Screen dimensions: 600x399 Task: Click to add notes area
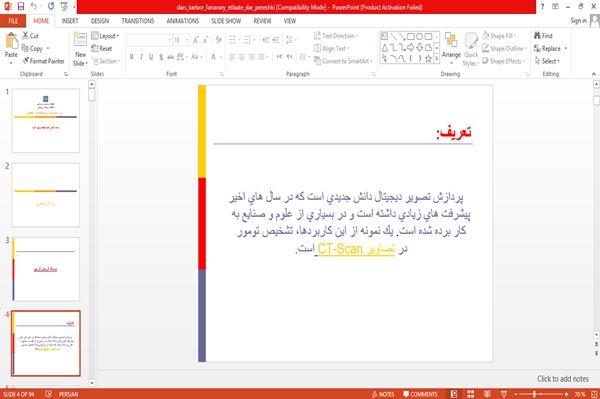(x=563, y=379)
